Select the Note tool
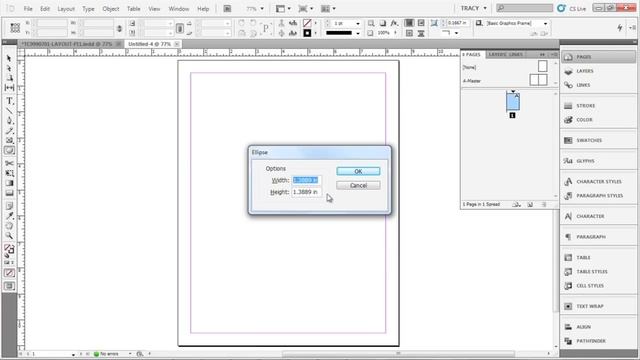 pos(9,205)
